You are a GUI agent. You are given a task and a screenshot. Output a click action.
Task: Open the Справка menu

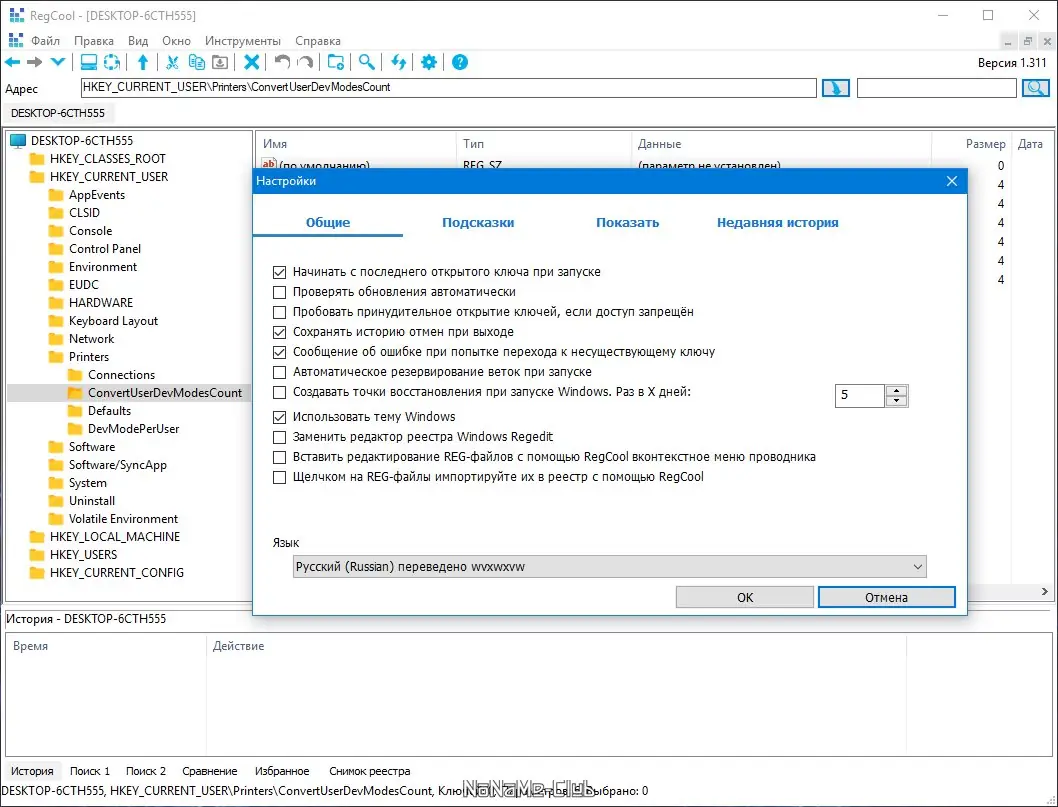coord(318,41)
